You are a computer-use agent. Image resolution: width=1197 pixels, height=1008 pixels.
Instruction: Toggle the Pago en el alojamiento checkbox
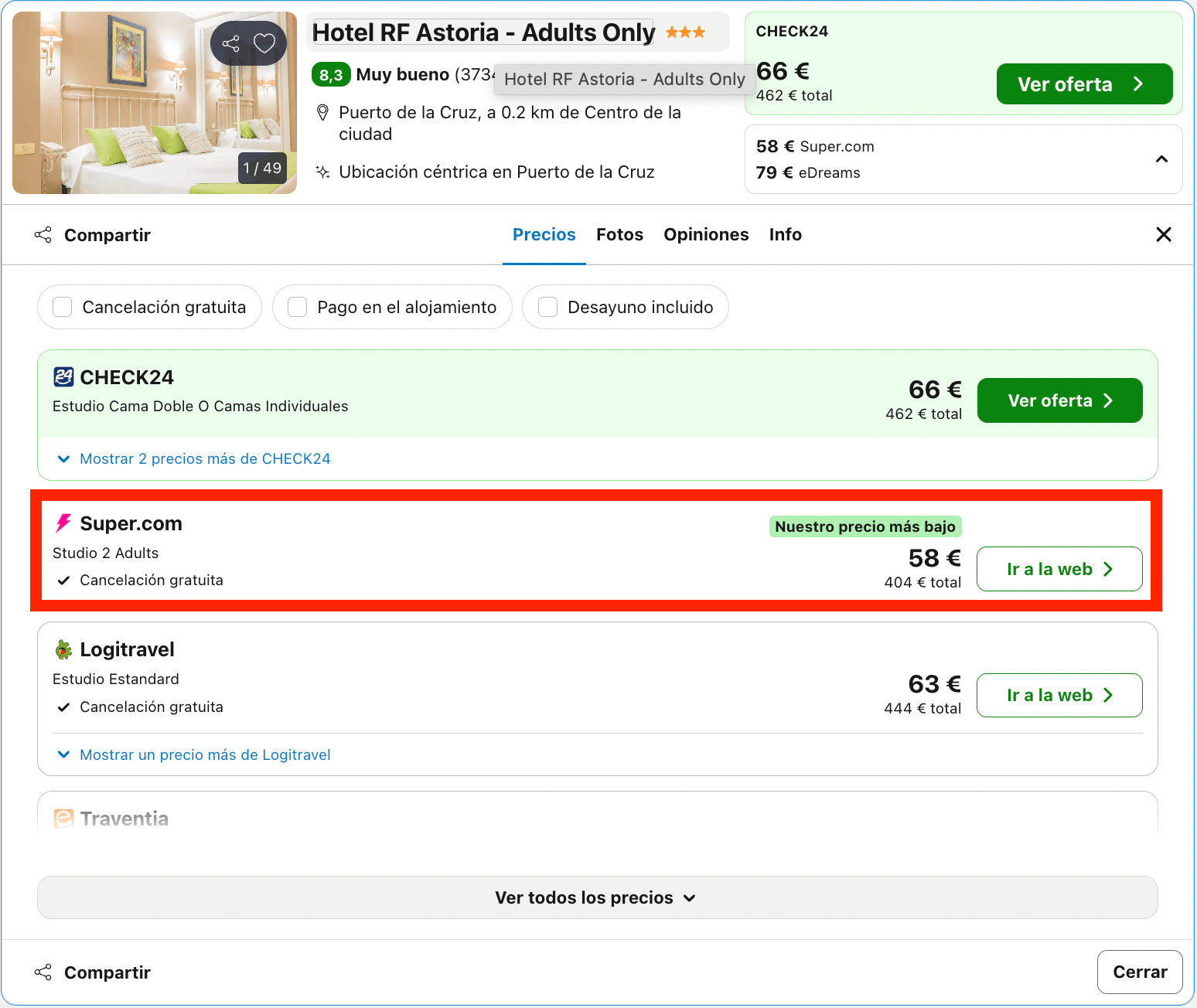[298, 307]
